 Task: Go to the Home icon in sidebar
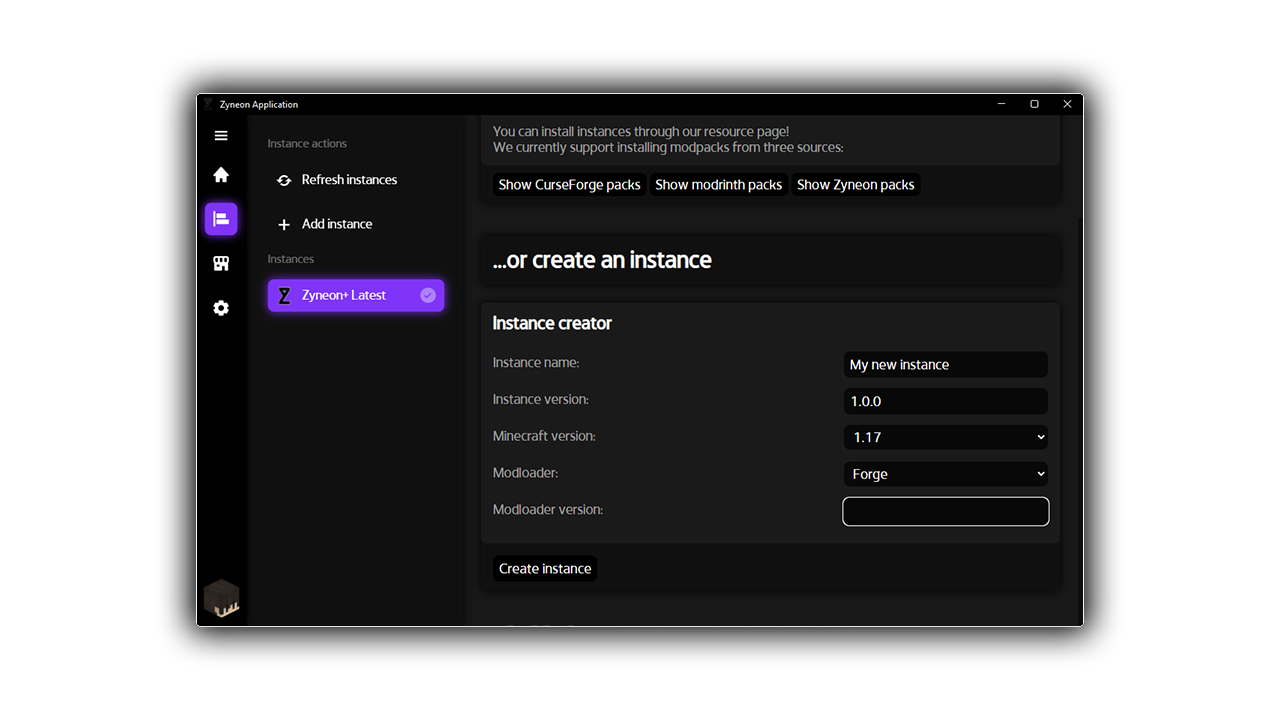221,175
